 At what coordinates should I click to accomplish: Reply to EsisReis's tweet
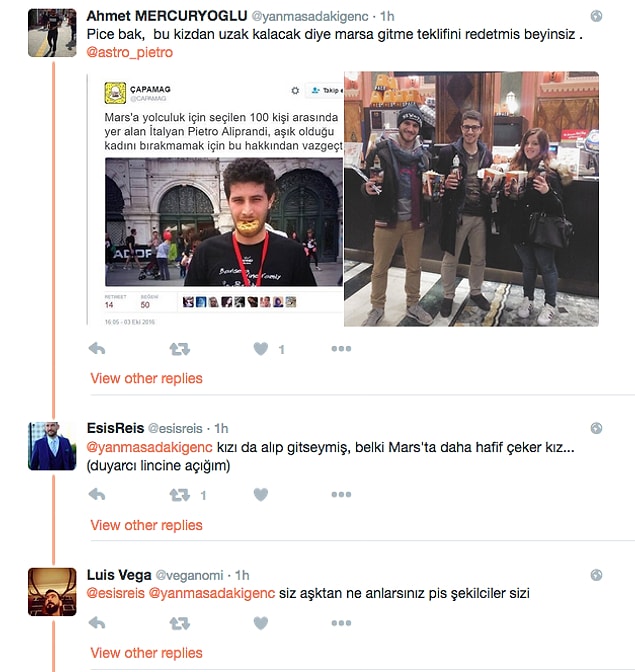click(97, 495)
